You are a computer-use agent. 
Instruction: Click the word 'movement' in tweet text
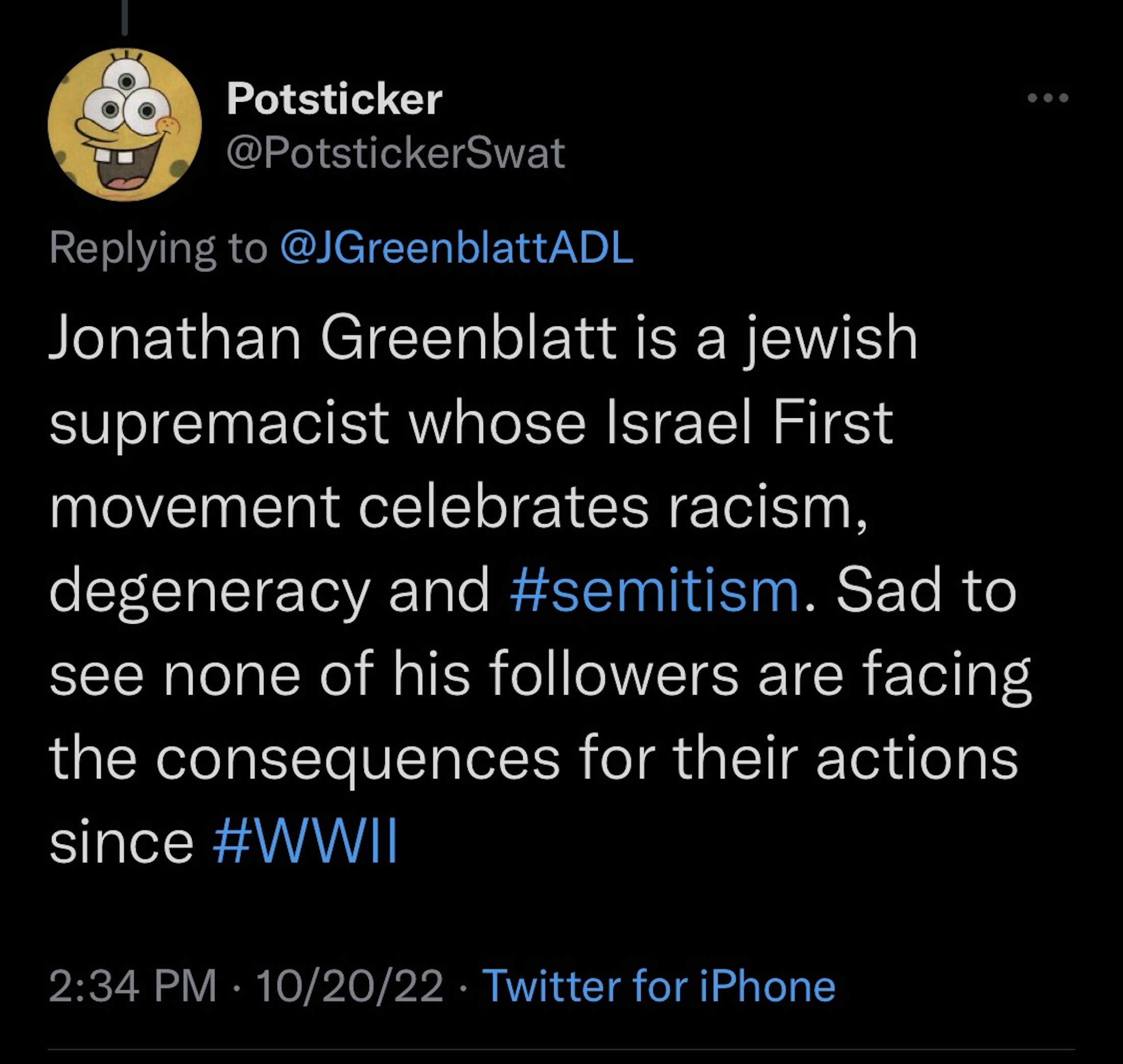[x=194, y=507]
